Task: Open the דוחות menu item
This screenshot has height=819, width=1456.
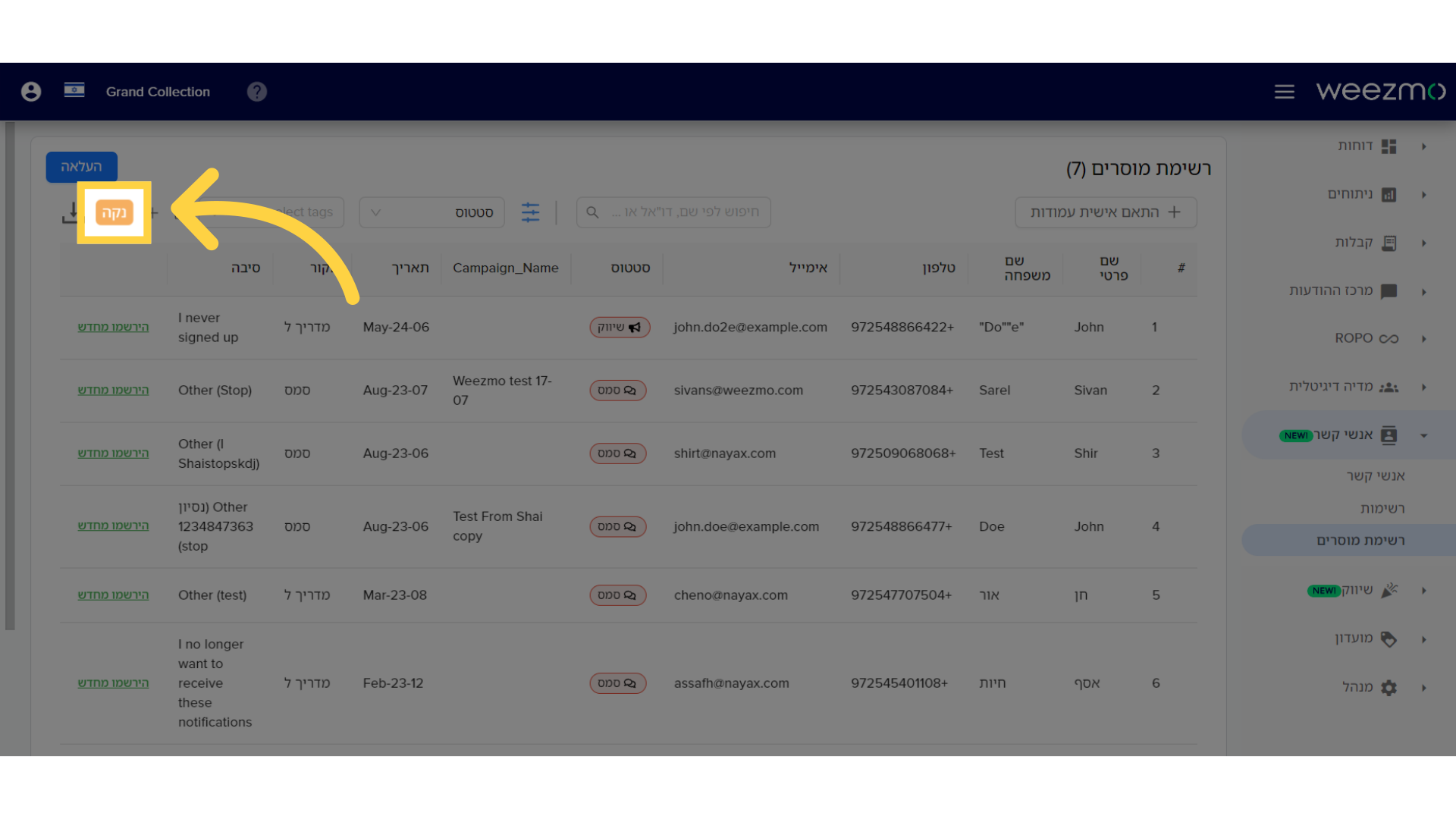Action: click(x=1355, y=146)
